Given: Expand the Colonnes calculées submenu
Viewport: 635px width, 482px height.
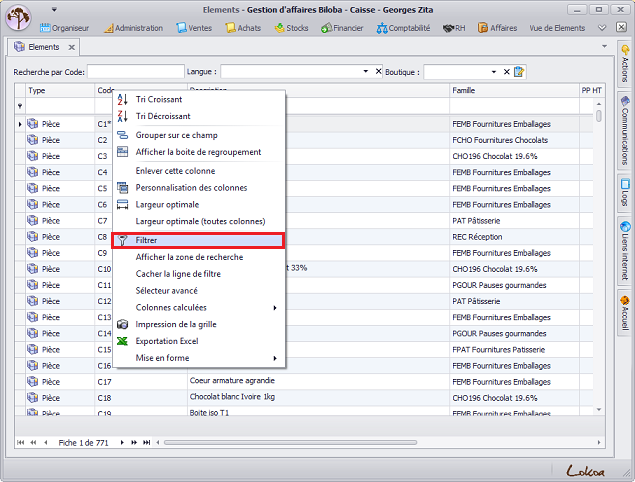Looking at the screenshot, I should 275,307.
